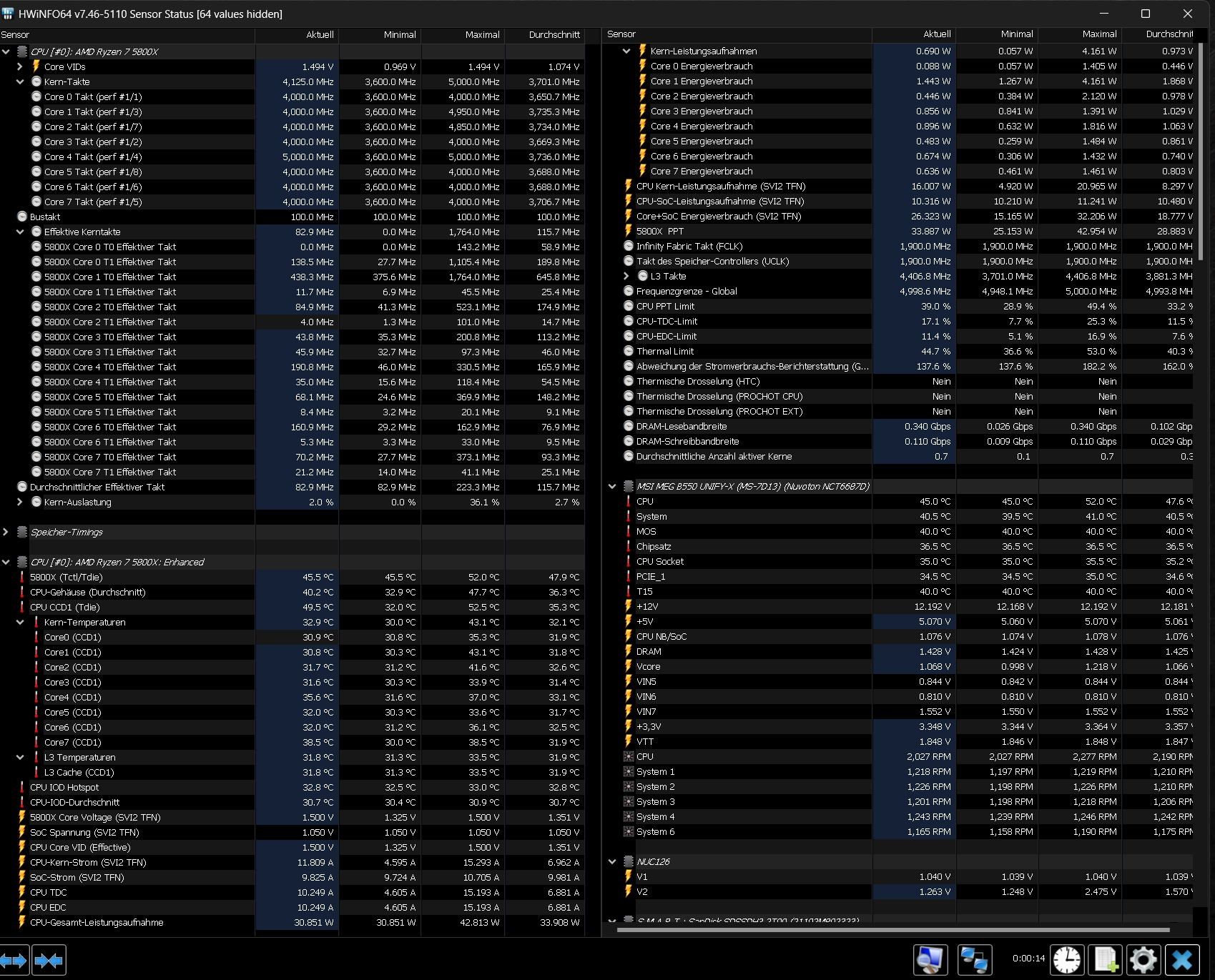The width and height of the screenshot is (1215, 980).
Task: Close sensors with the blue X icon
Action: 1182,959
